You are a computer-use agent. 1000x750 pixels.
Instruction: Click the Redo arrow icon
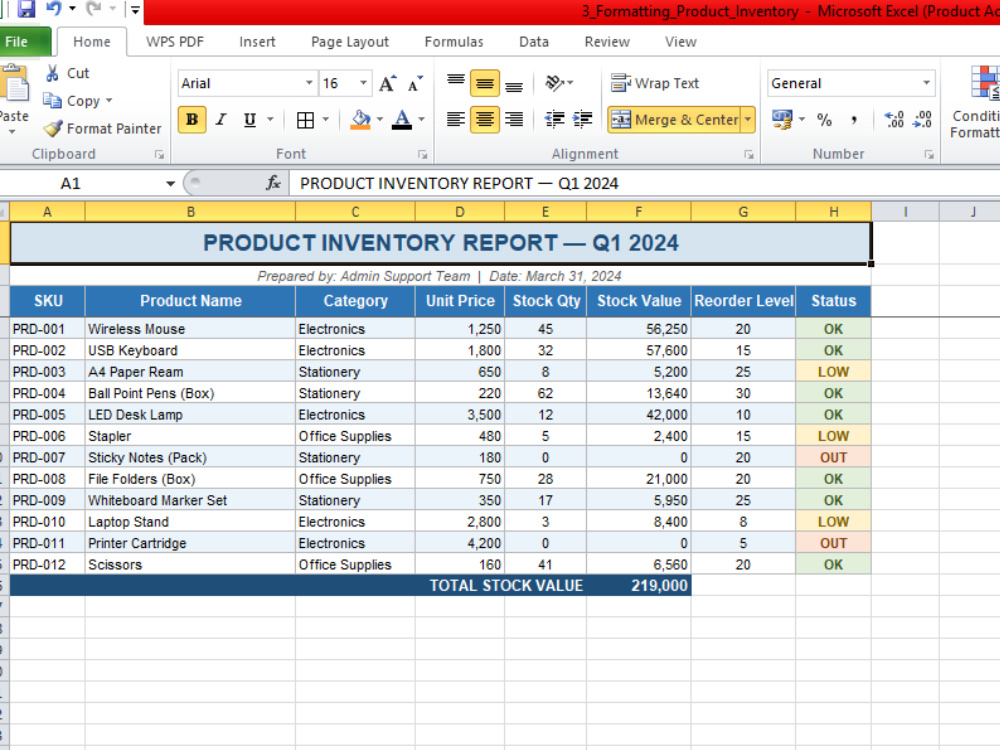click(94, 8)
